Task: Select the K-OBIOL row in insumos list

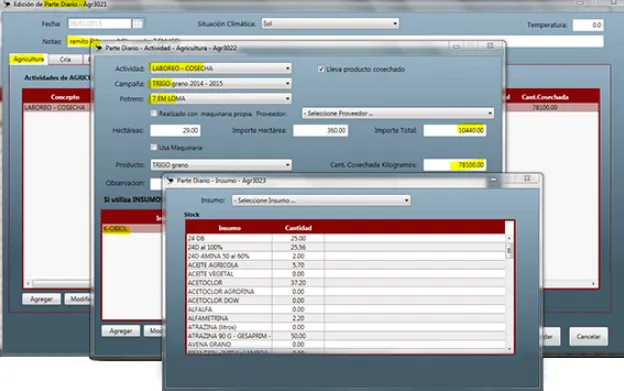Action: (132, 229)
